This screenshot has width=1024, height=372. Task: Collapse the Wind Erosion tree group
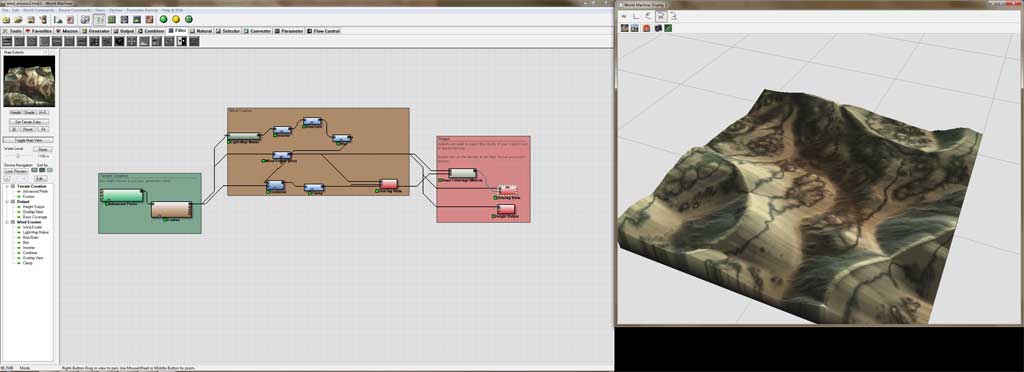tap(6, 222)
